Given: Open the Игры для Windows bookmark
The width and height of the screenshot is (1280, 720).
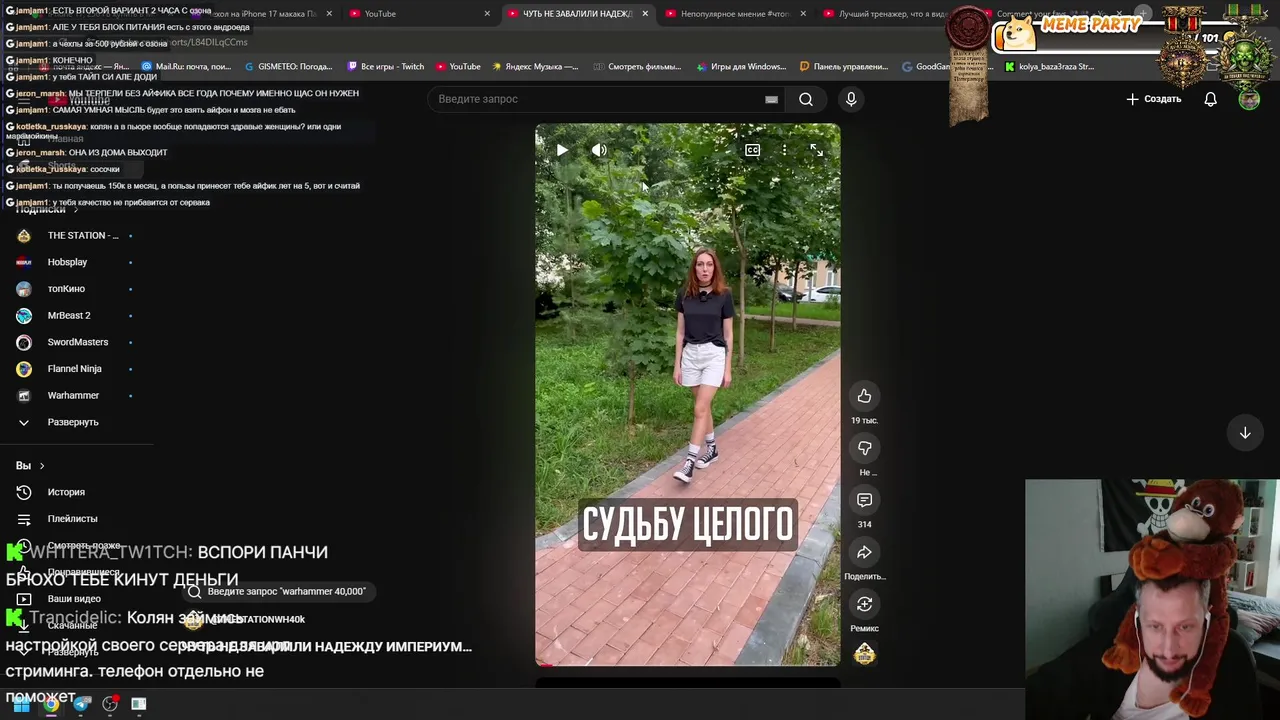Looking at the screenshot, I should tap(741, 67).
